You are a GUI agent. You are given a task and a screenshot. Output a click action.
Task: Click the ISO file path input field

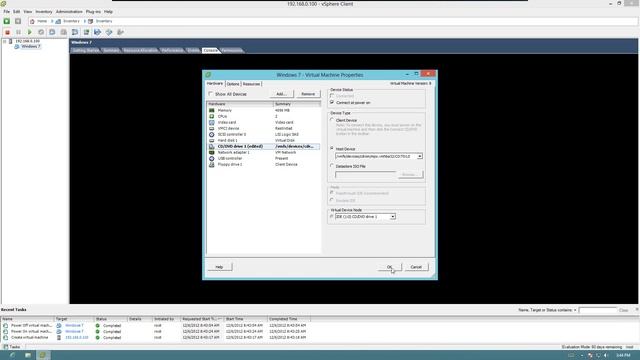click(x=365, y=175)
